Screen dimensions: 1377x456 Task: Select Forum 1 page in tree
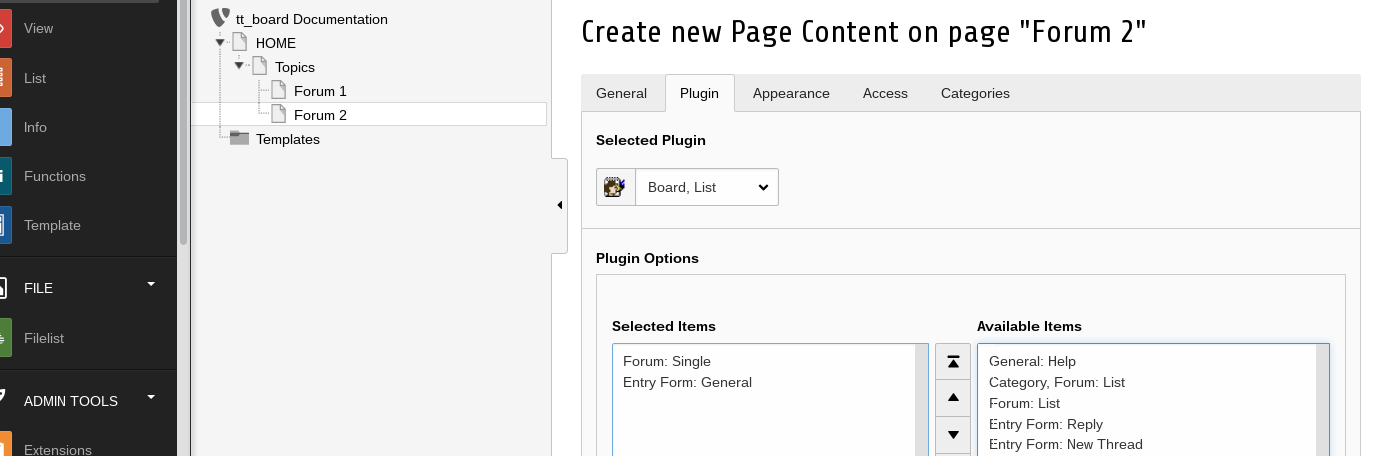(320, 91)
